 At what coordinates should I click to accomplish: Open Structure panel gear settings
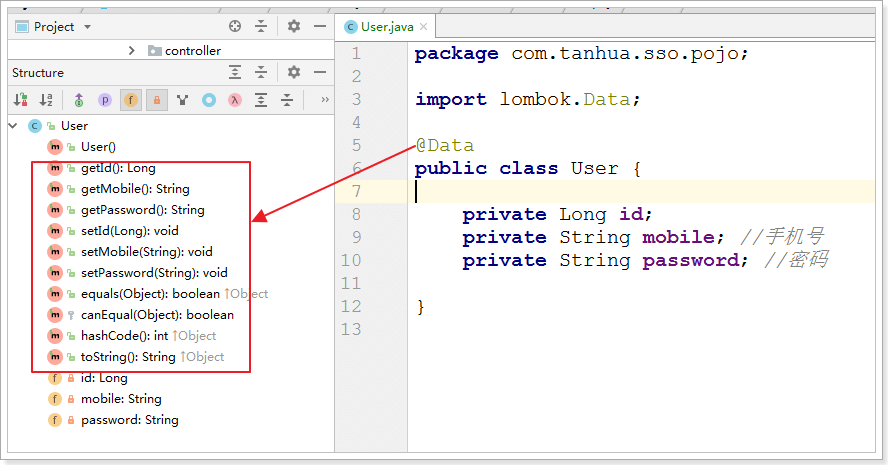pyautogui.click(x=293, y=72)
